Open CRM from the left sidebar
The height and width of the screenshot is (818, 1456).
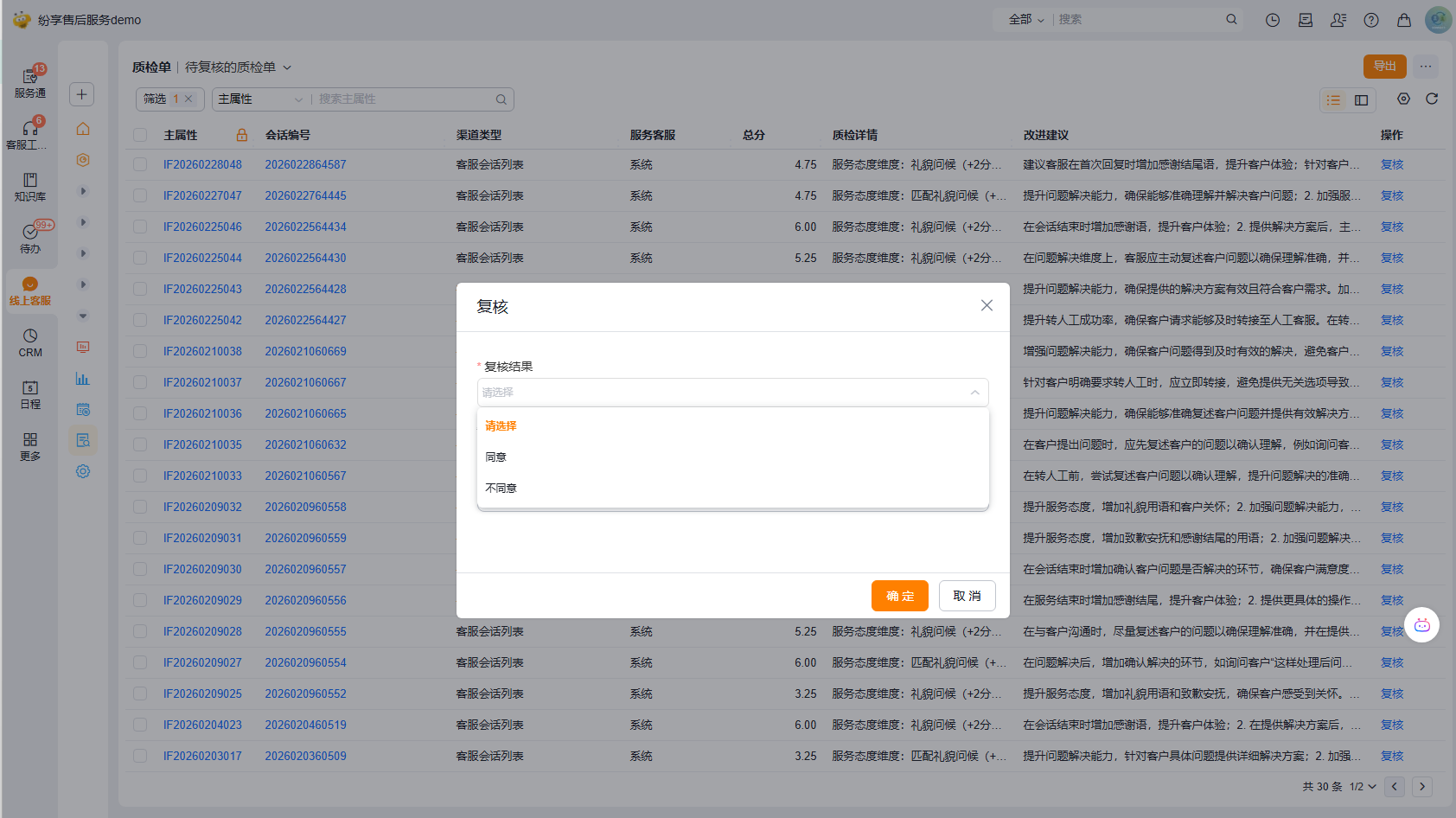point(30,342)
